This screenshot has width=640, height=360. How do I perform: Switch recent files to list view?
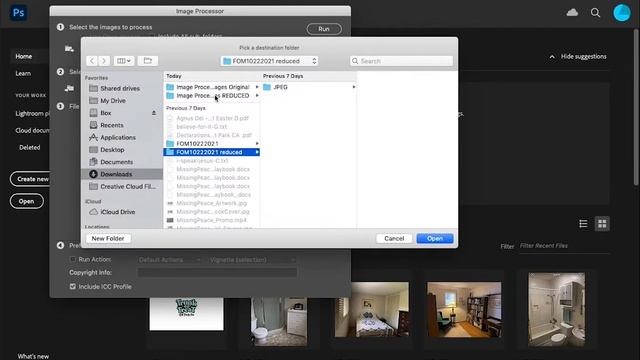tap(583, 224)
